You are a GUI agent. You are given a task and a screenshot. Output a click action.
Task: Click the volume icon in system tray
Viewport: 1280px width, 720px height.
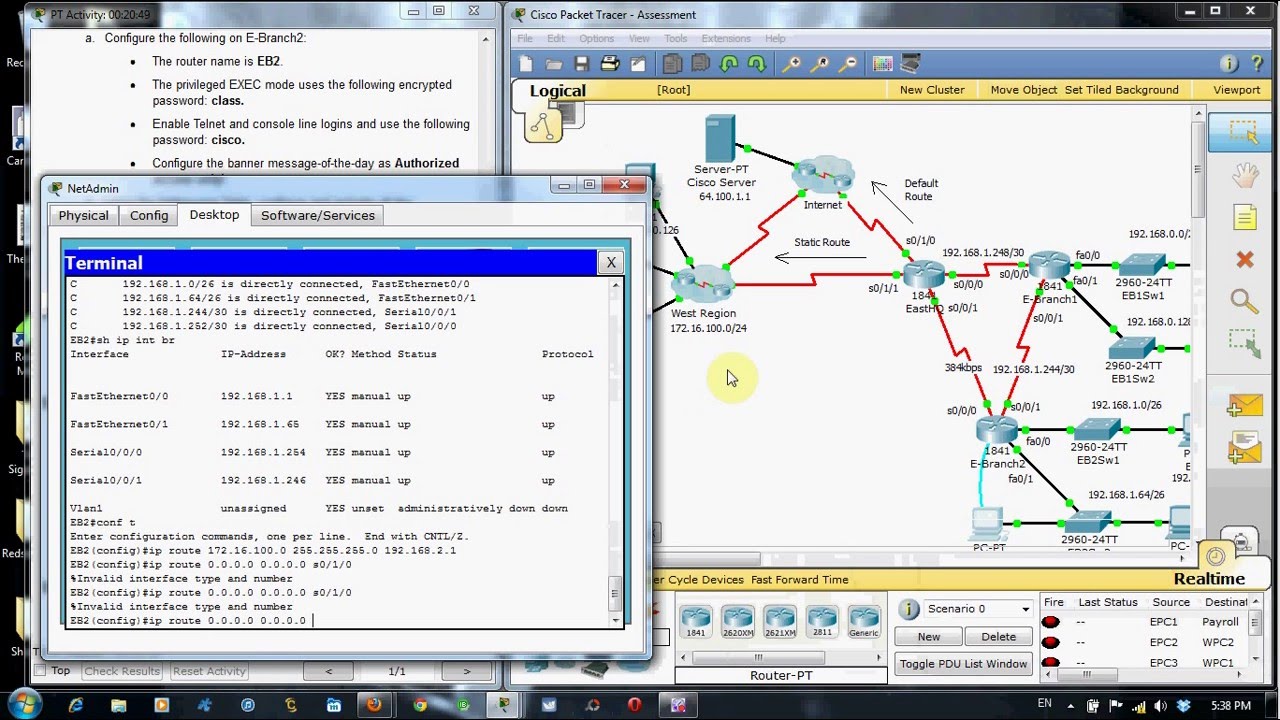[x=1159, y=705]
